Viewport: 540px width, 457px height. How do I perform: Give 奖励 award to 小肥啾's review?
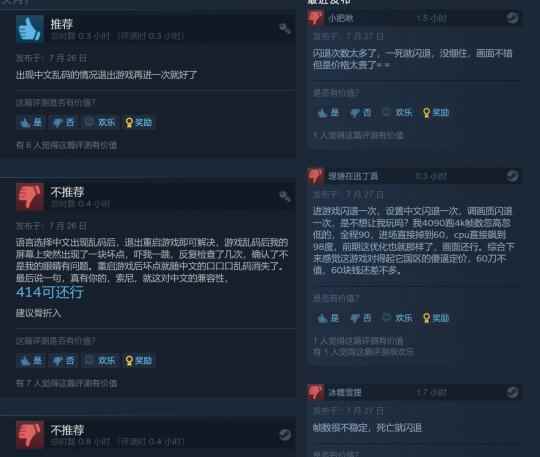(436, 113)
